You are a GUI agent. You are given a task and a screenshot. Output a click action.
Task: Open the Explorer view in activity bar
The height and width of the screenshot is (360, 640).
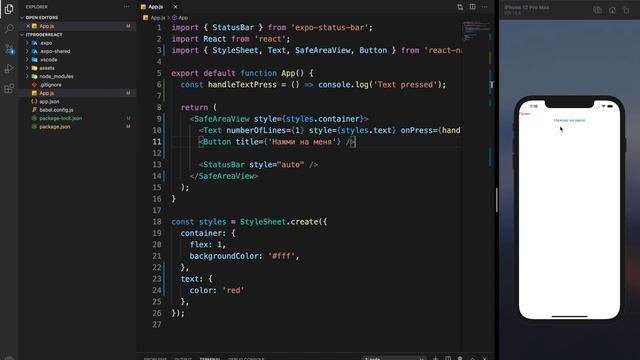9,9
